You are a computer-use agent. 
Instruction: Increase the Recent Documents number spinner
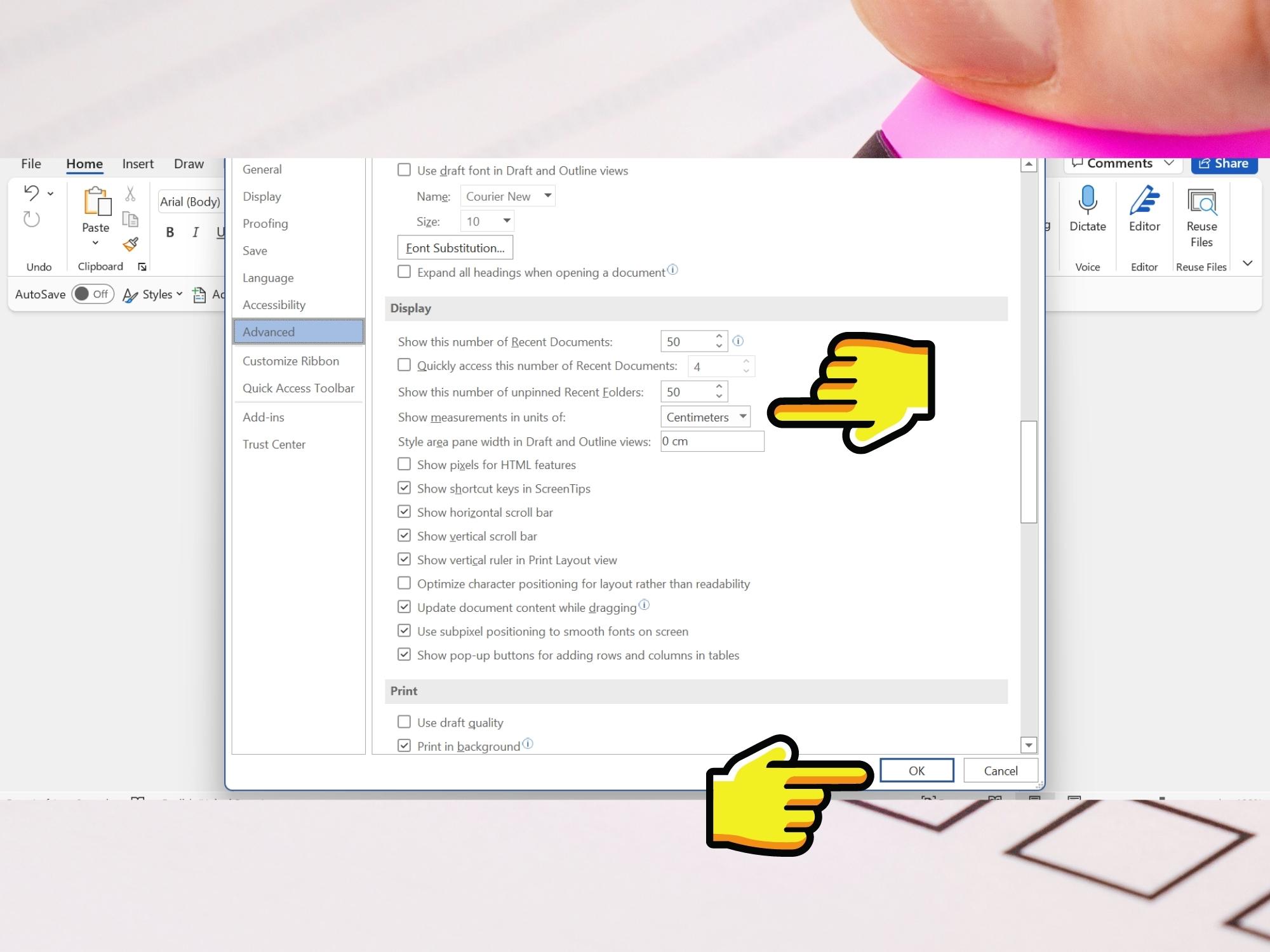point(719,336)
